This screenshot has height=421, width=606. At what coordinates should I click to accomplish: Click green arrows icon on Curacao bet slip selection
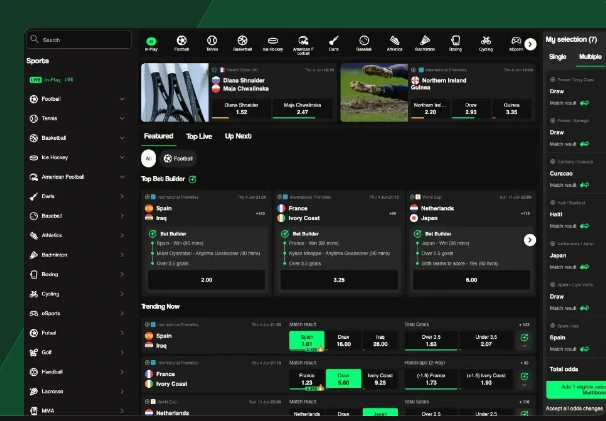(584, 185)
